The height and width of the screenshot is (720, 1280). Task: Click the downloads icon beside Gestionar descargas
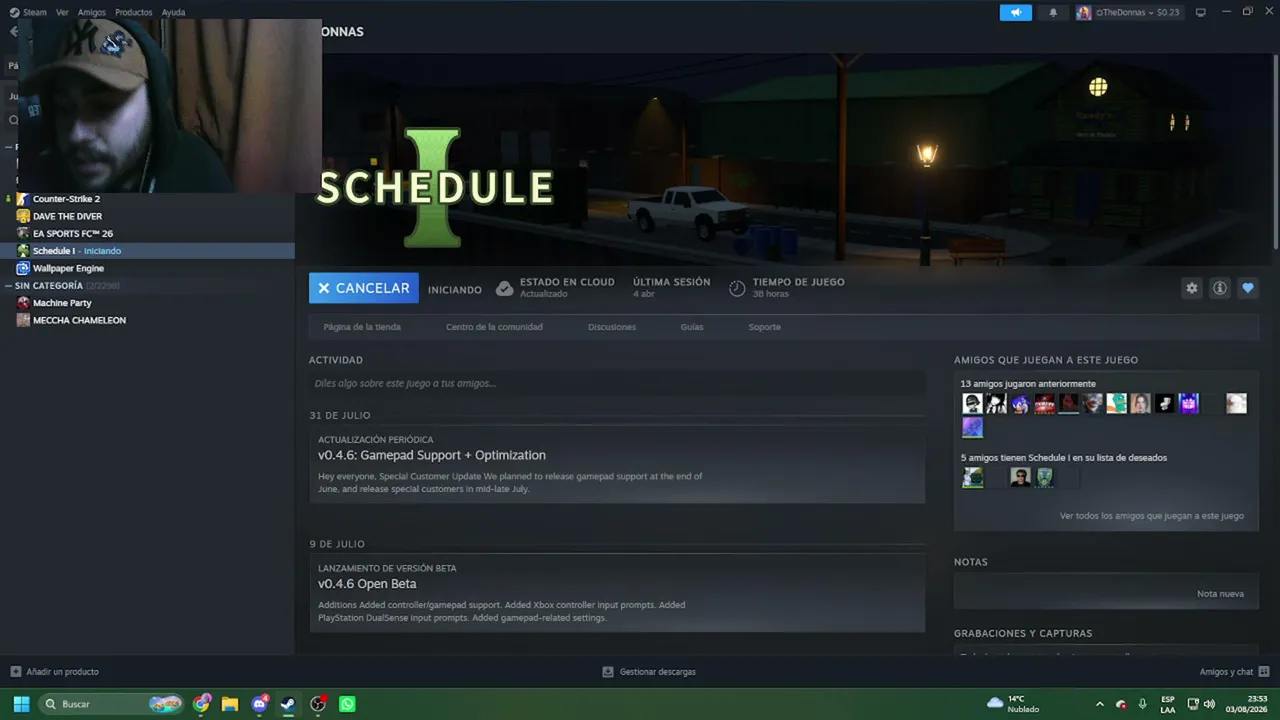(608, 672)
